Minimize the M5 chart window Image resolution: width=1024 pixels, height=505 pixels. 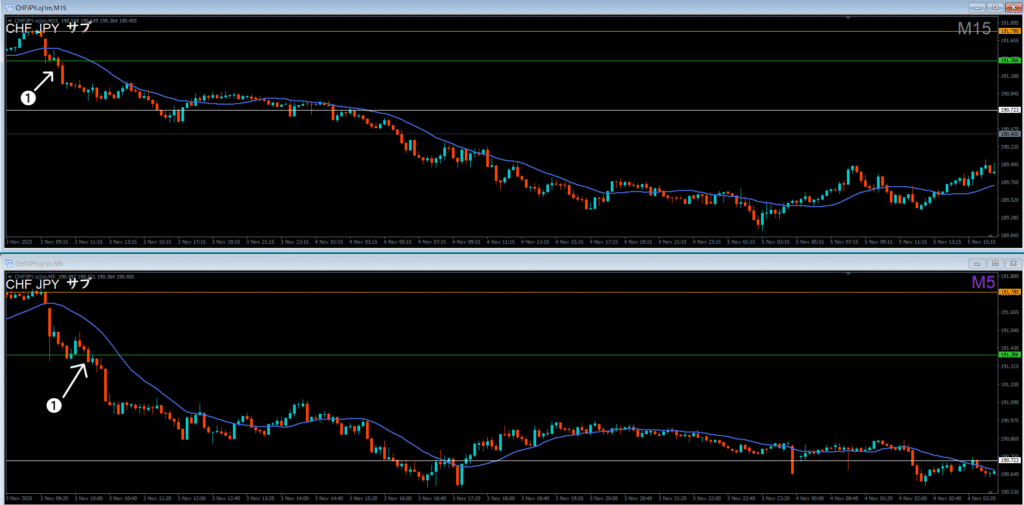[x=977, y=263]
